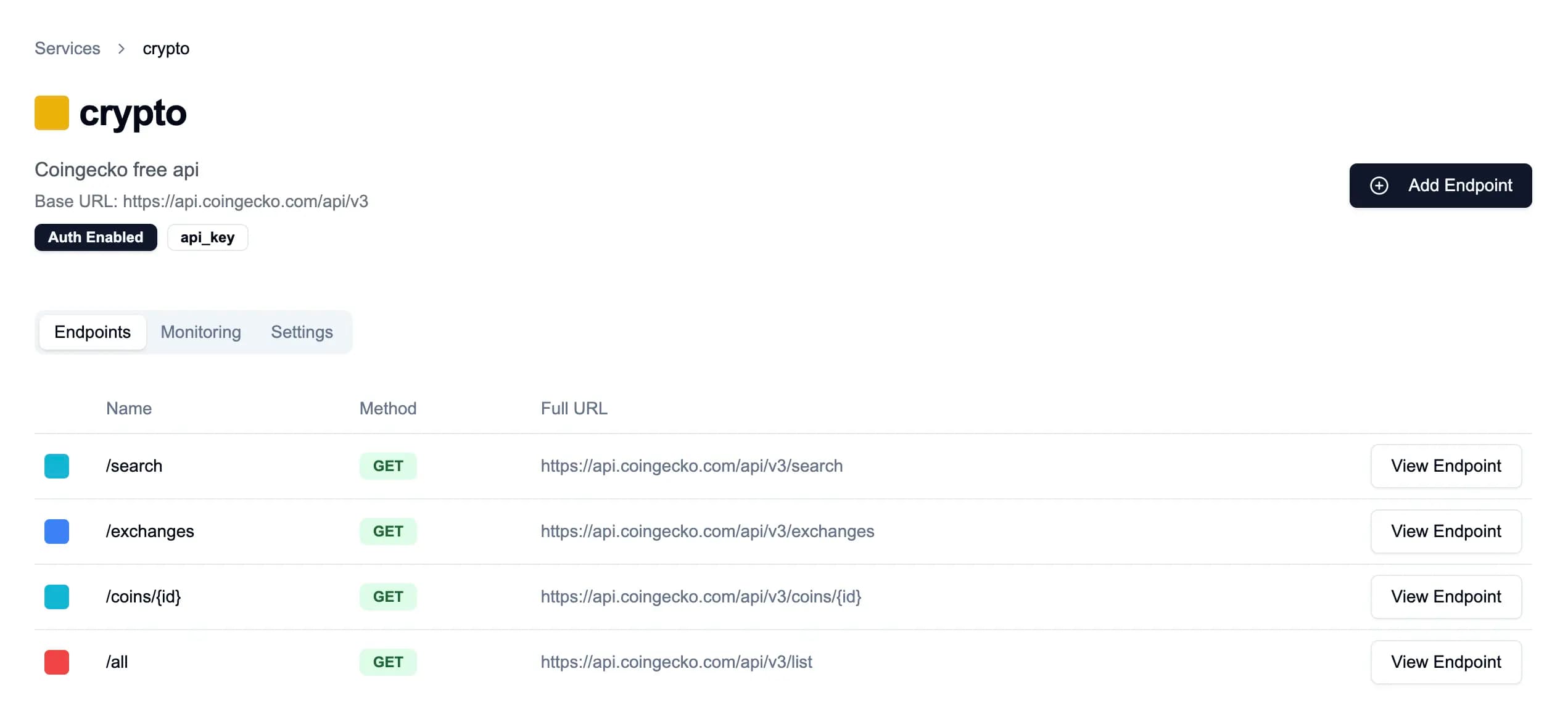
Task: Switch to the Monitoring tab
Action: pos(200,332)
